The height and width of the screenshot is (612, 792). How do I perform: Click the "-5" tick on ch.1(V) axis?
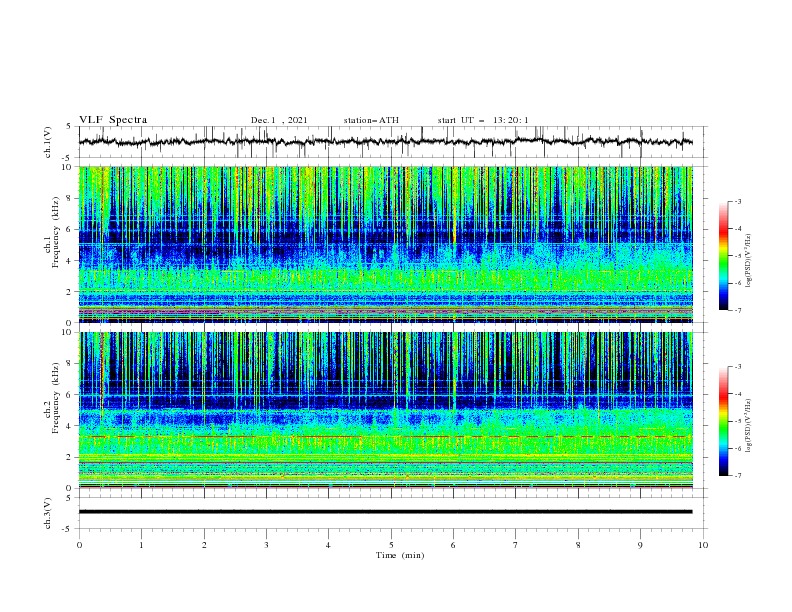click(68, 158)
